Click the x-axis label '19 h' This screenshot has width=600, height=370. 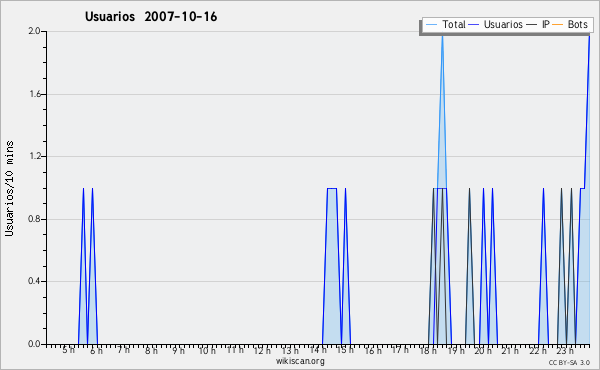(456, 350)
